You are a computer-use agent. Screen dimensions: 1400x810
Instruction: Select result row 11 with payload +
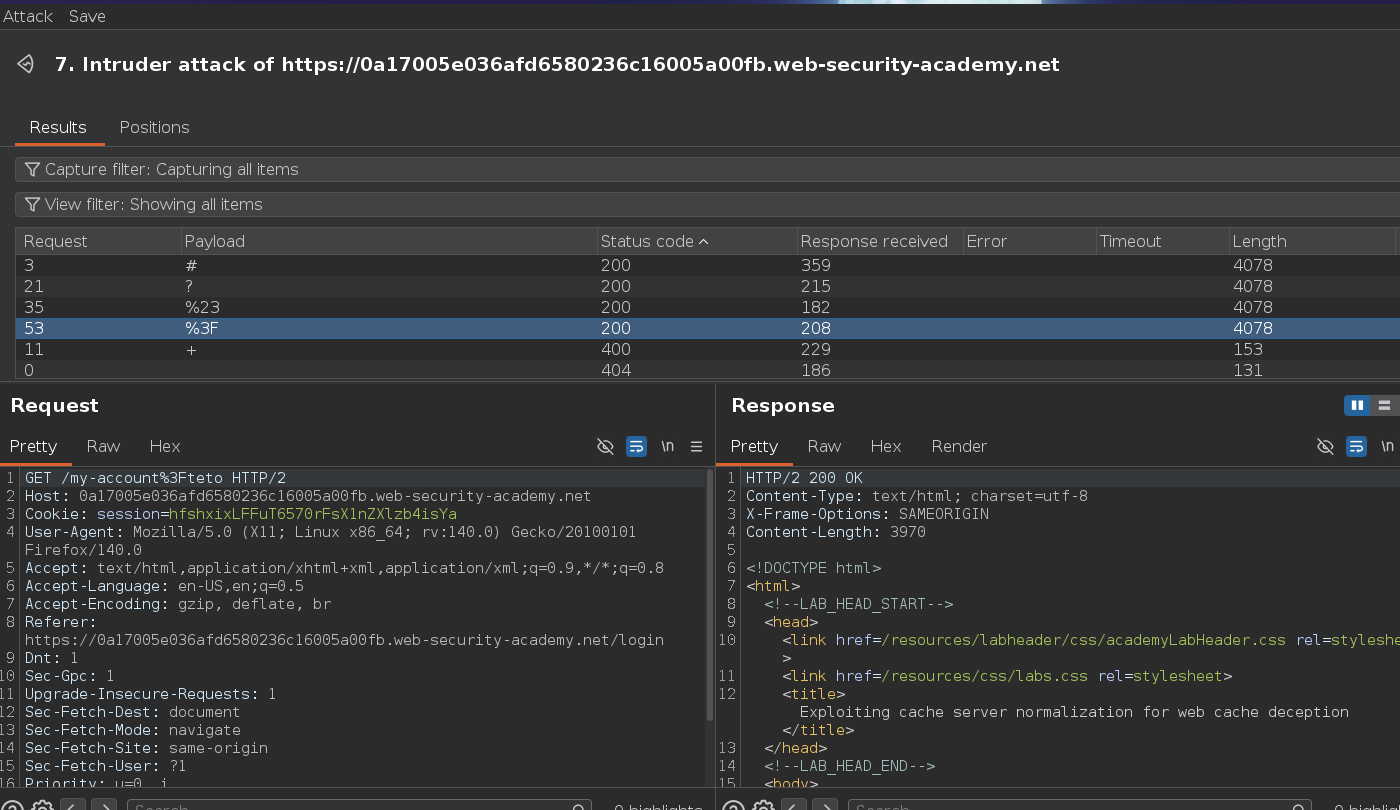[707, 349]
